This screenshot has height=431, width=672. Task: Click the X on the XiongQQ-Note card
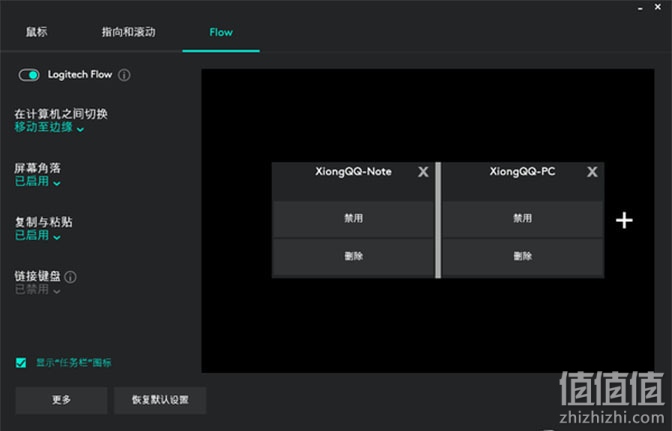click(423, 172)
